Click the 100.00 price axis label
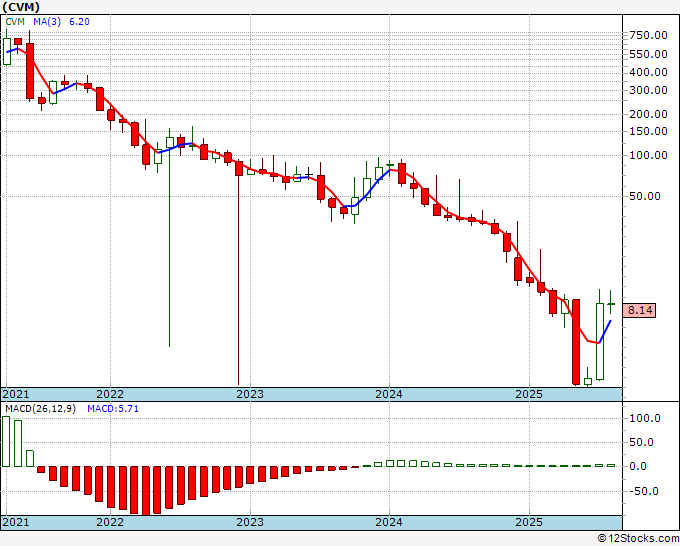The image size is (680, 546). [649, 155]
